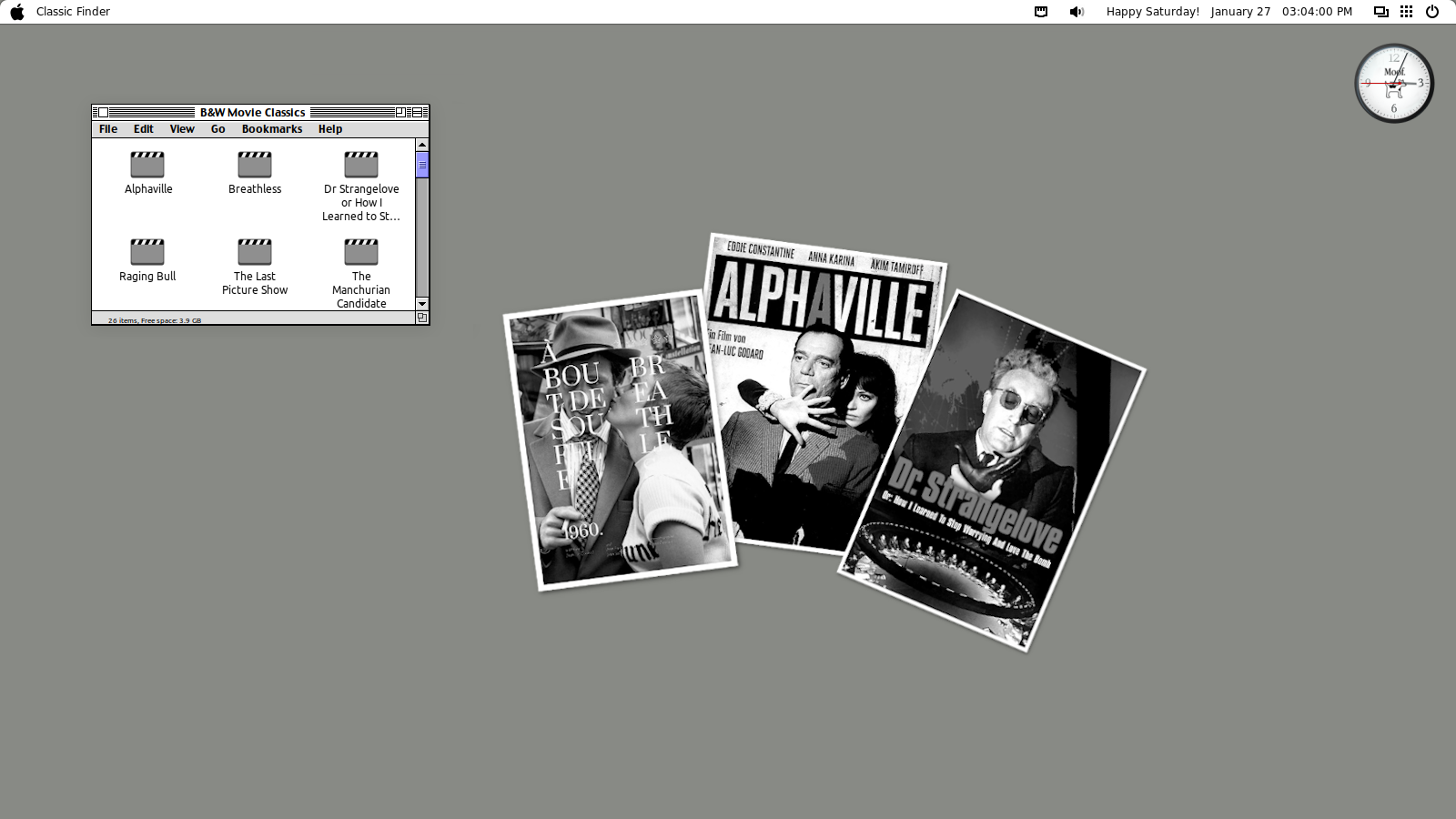Click the scrollbar up arrow
This screenshot has width=1456, height=819.
pos(422,145)
